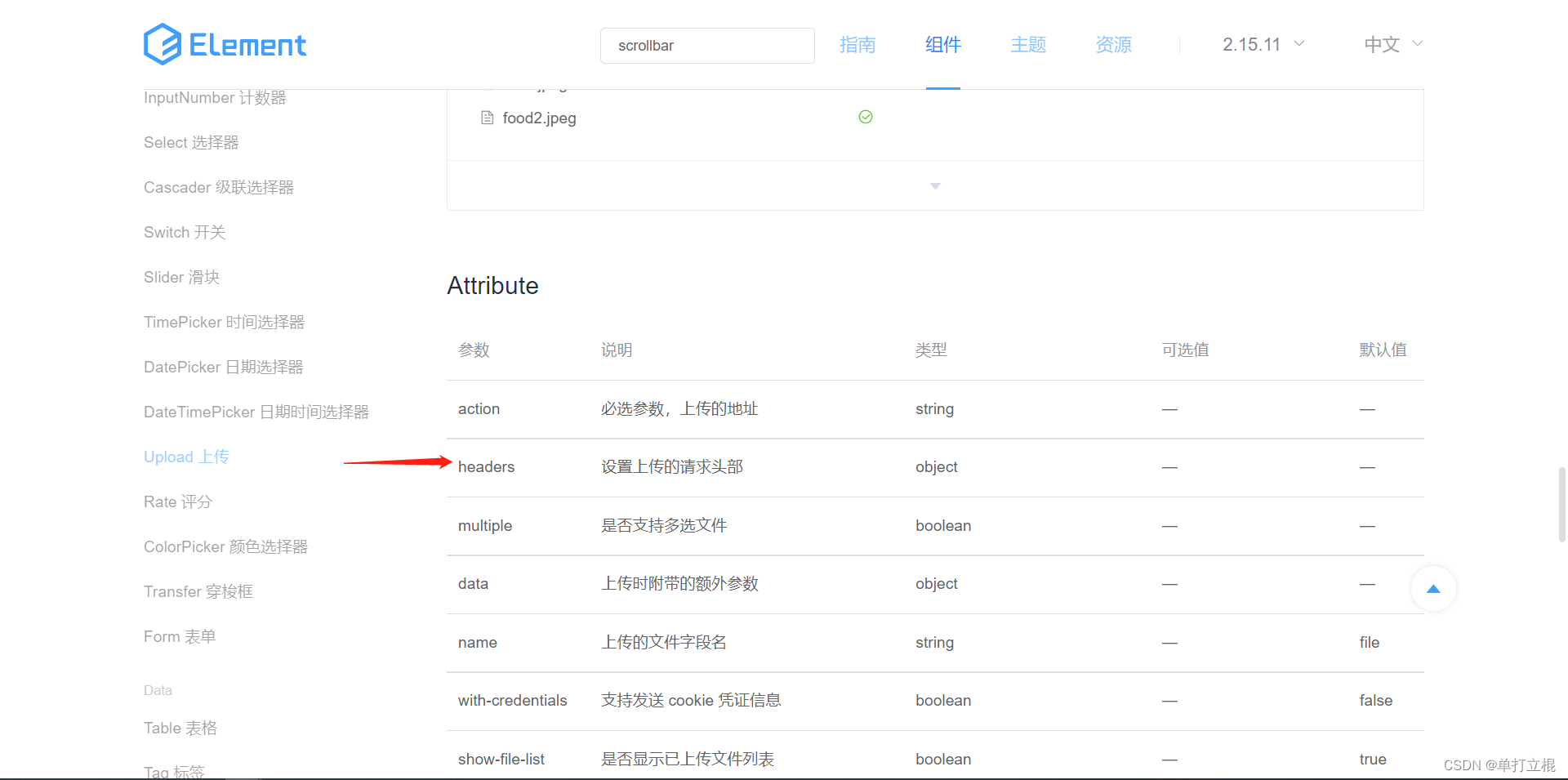
Task: Go to the Table 表格 documentation
Action: 180,728
